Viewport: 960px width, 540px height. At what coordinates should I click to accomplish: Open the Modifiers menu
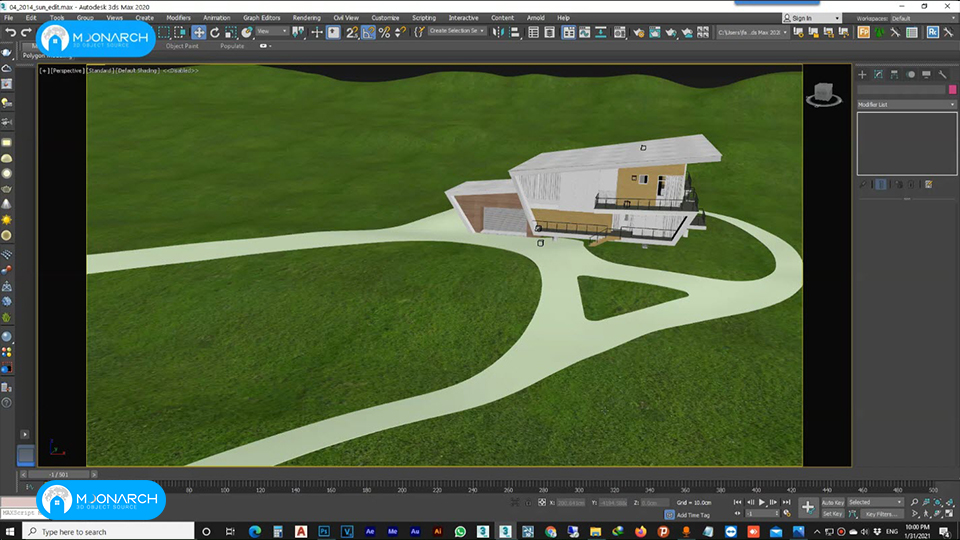(178, 18)
